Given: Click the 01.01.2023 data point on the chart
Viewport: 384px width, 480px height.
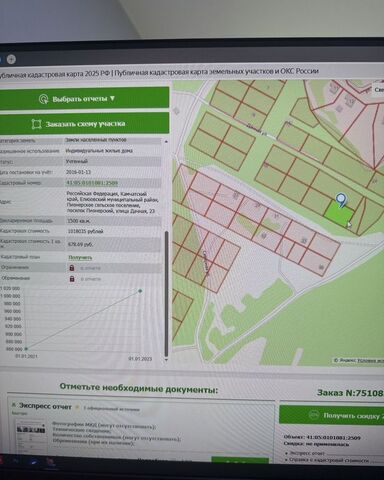Looking at the screenshot, I should click(x=140, y=291).
